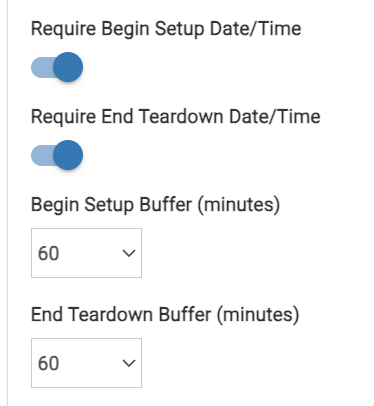The height and width of the screenshot is (406, 374).
Task: Click the blue knob of Begin Setup toggle
Action: click(68, 67)
